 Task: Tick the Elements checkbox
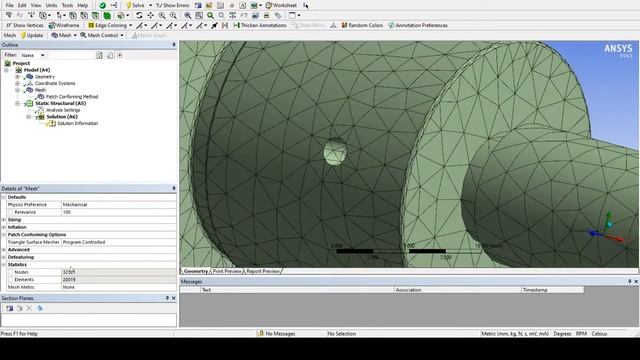(10, 280)
